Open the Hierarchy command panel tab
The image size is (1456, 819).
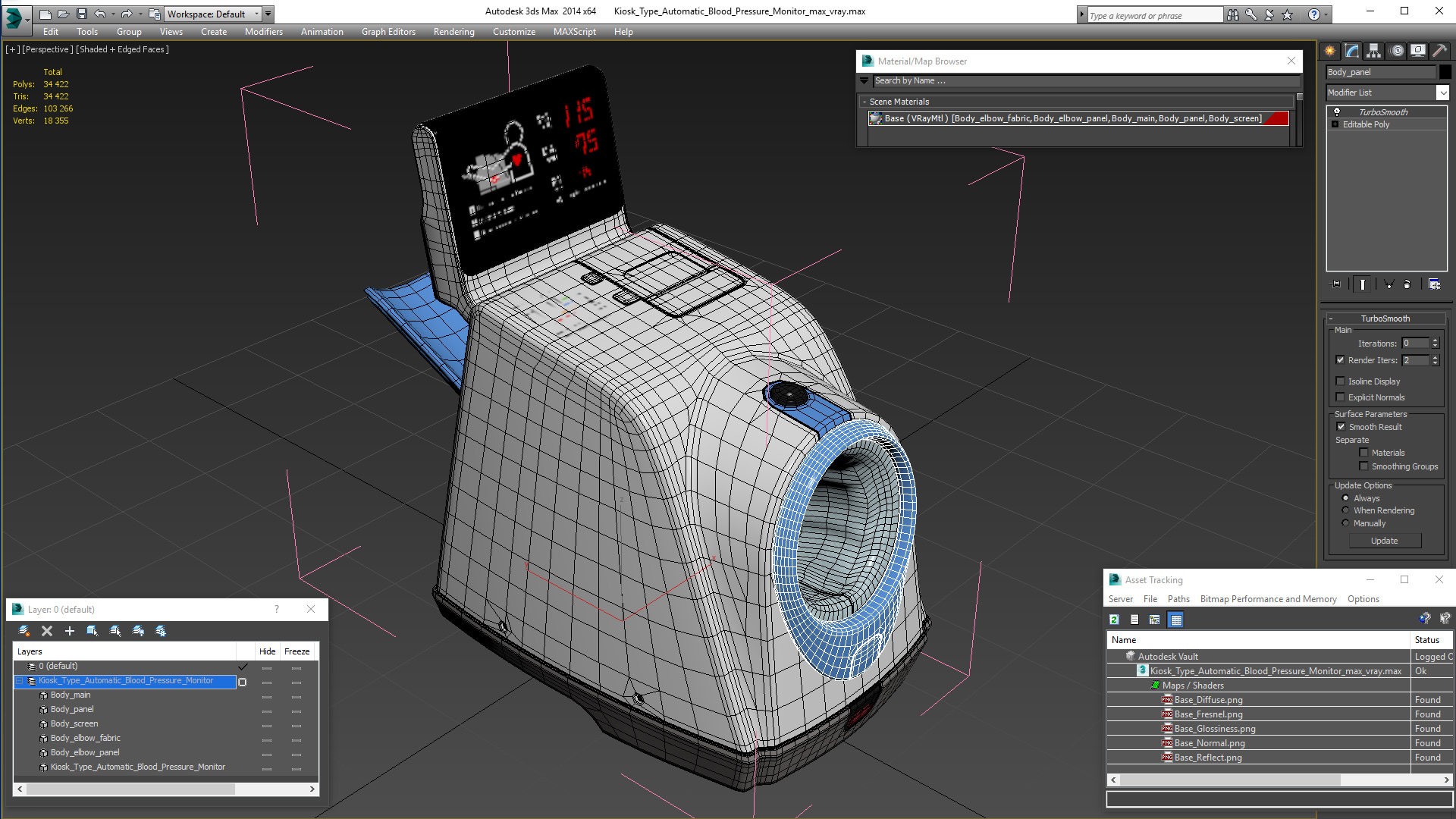tap(1374, 51)
